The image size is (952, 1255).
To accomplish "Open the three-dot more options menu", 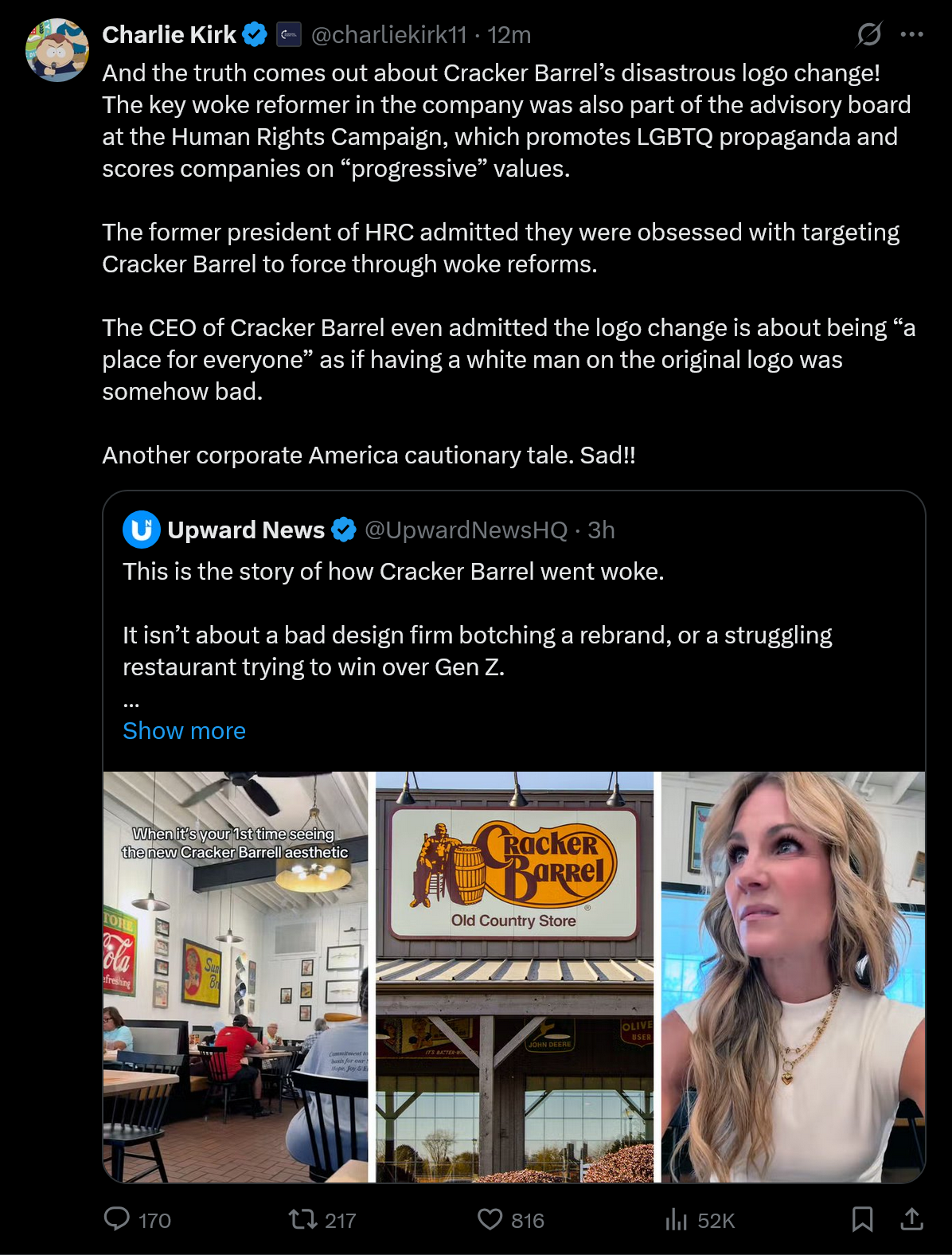I will pos(911,34).
